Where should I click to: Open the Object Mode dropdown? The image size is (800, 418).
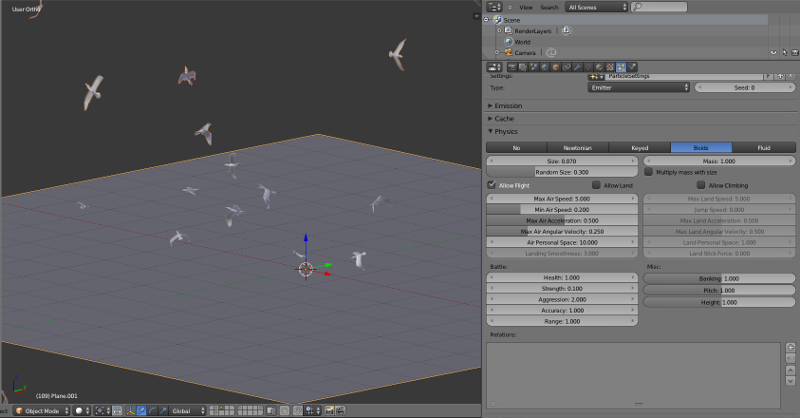point(41,411)
